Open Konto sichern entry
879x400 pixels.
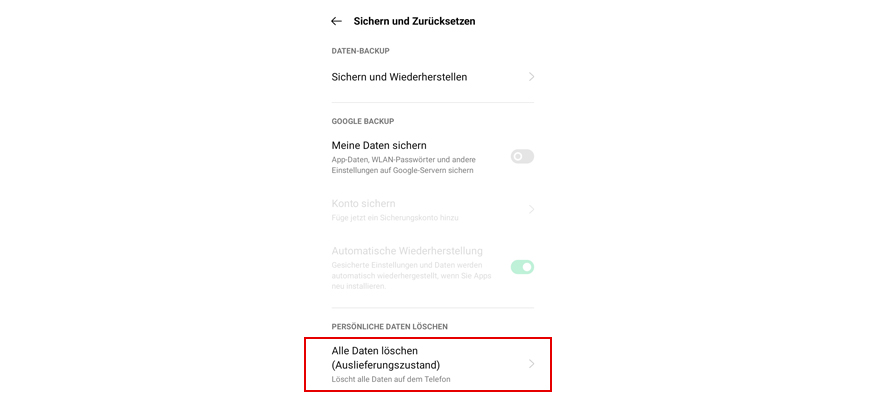(433, 210)
